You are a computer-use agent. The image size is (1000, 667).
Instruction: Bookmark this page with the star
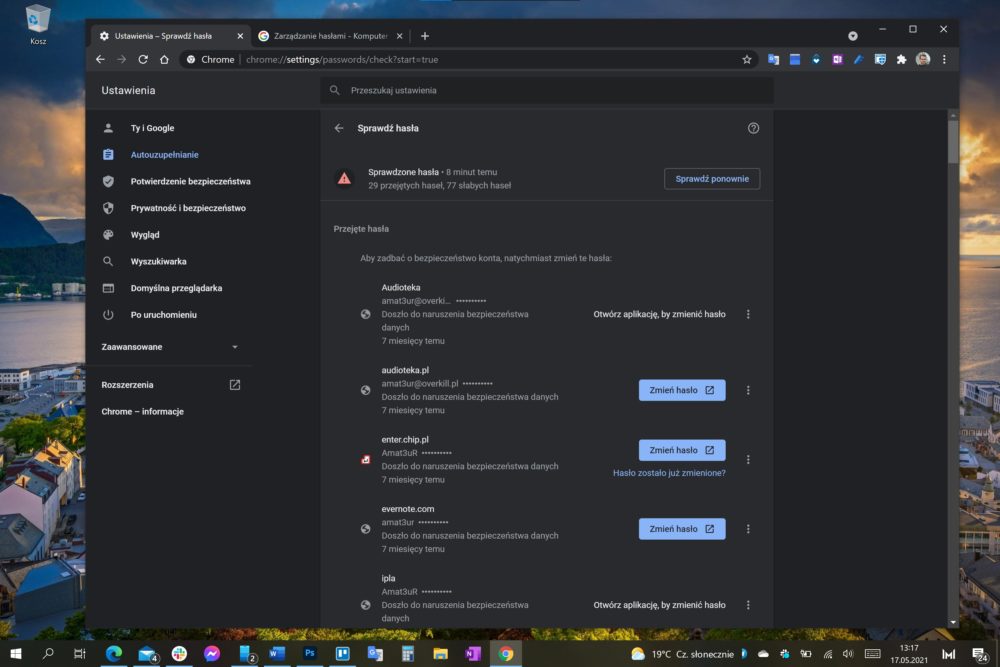747,60
